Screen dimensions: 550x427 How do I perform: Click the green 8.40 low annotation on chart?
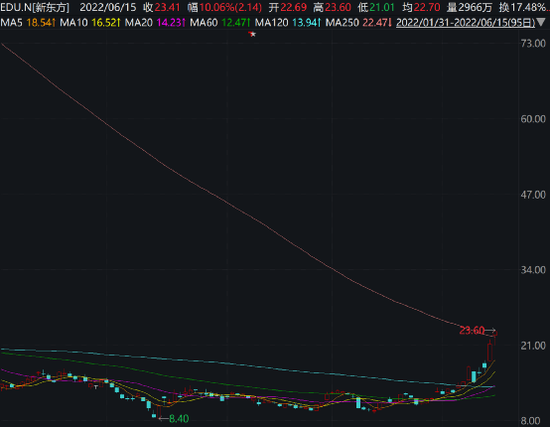click(179, 419)
